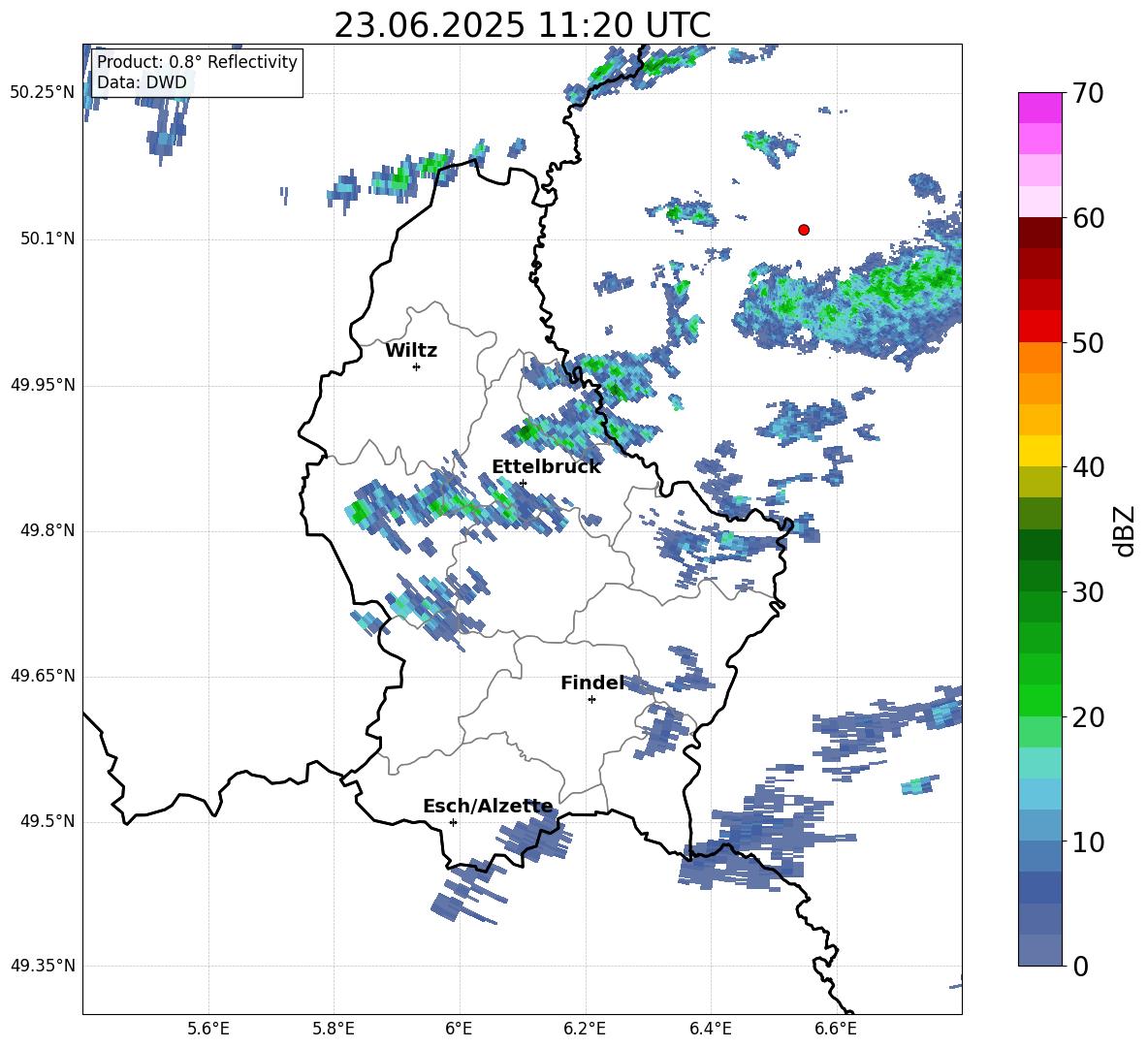Image resolution: width=1148 pixels, height=1048 pixels.
Task: Click the Findel station label
Action: click(x=592, y=683)
